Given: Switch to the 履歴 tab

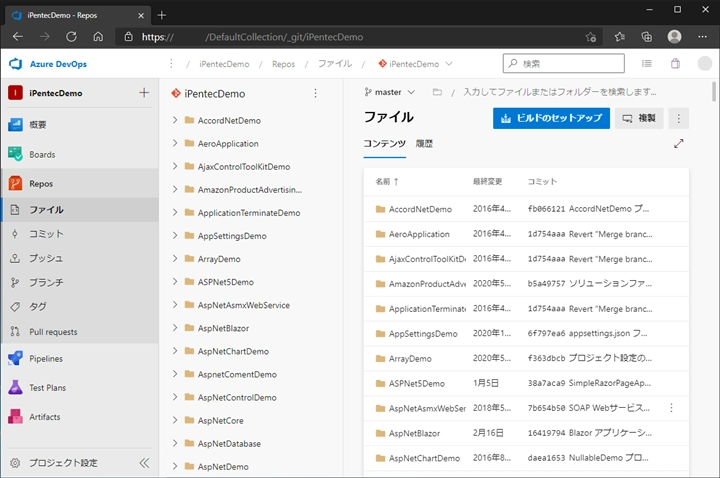Looking at the screenshot, I should 423,144.
